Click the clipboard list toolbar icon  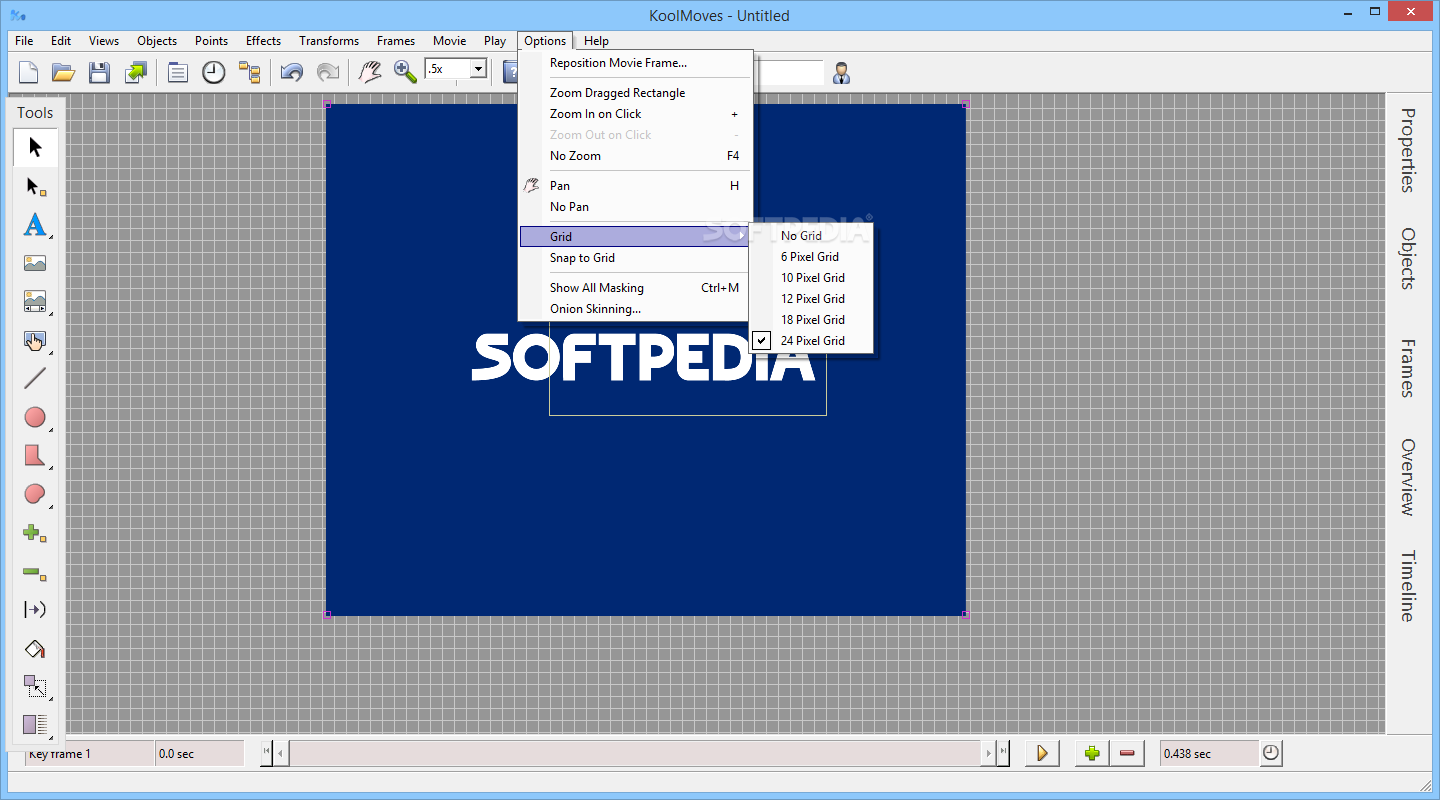point(178,72)
